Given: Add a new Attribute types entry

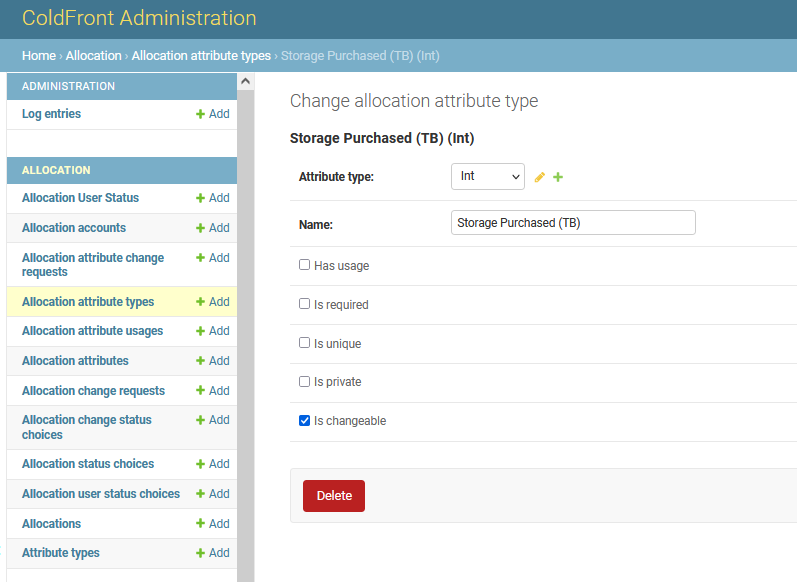Looking at the screenshot, I should 213,553.
